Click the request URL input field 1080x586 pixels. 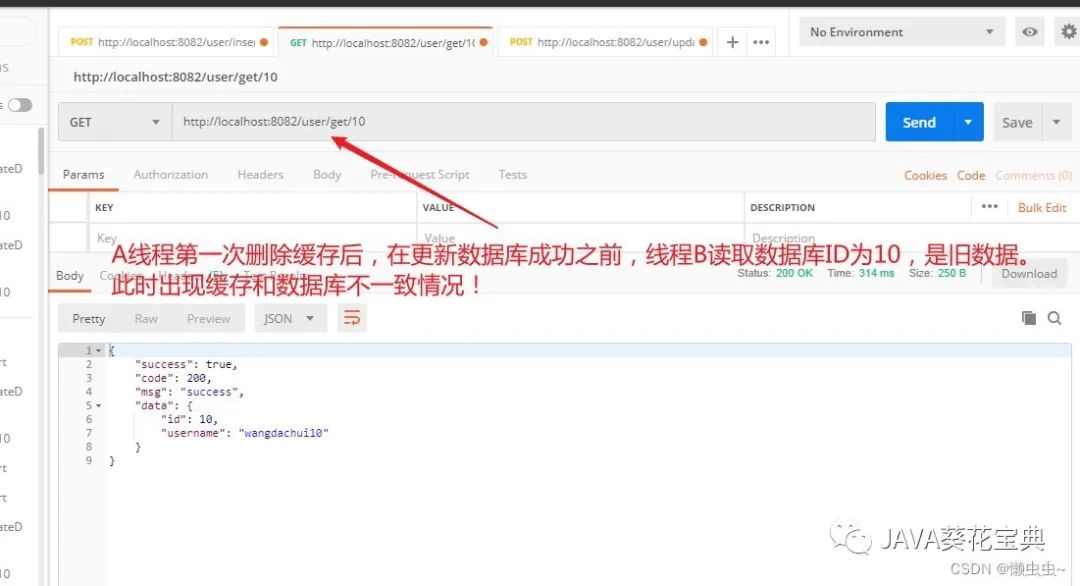(523, 122)
